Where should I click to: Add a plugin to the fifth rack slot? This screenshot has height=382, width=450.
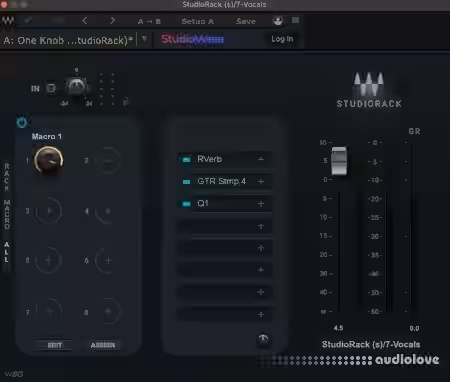coord(261,248)
